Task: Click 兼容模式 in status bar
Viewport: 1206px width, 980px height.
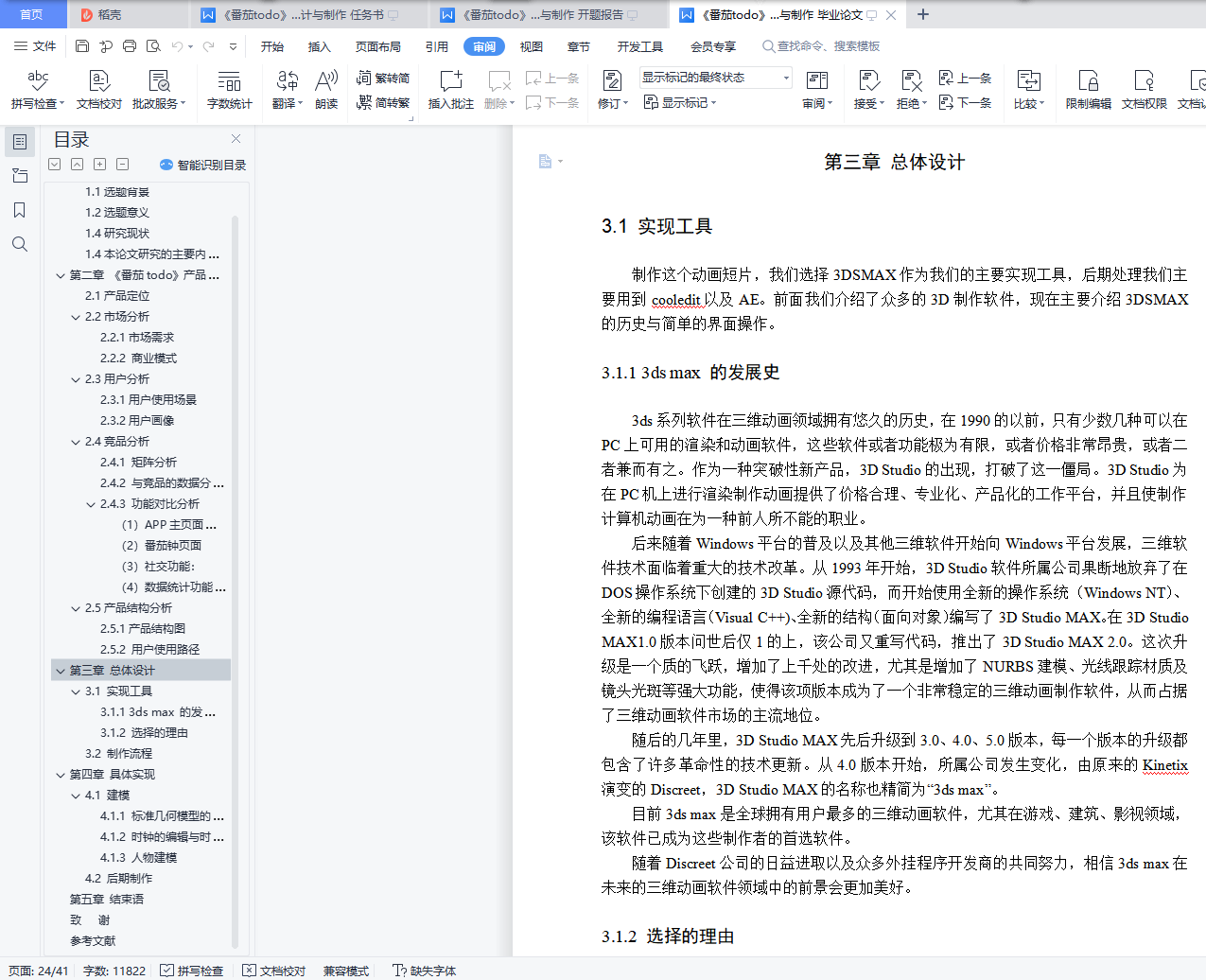Action: coord(346,971)
